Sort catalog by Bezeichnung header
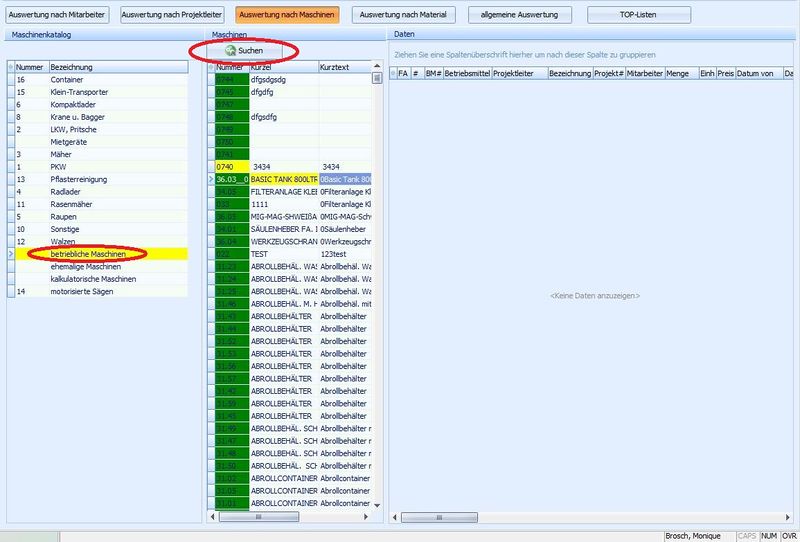The width and height of the screenshot is (800, 542). click(118, 67)
